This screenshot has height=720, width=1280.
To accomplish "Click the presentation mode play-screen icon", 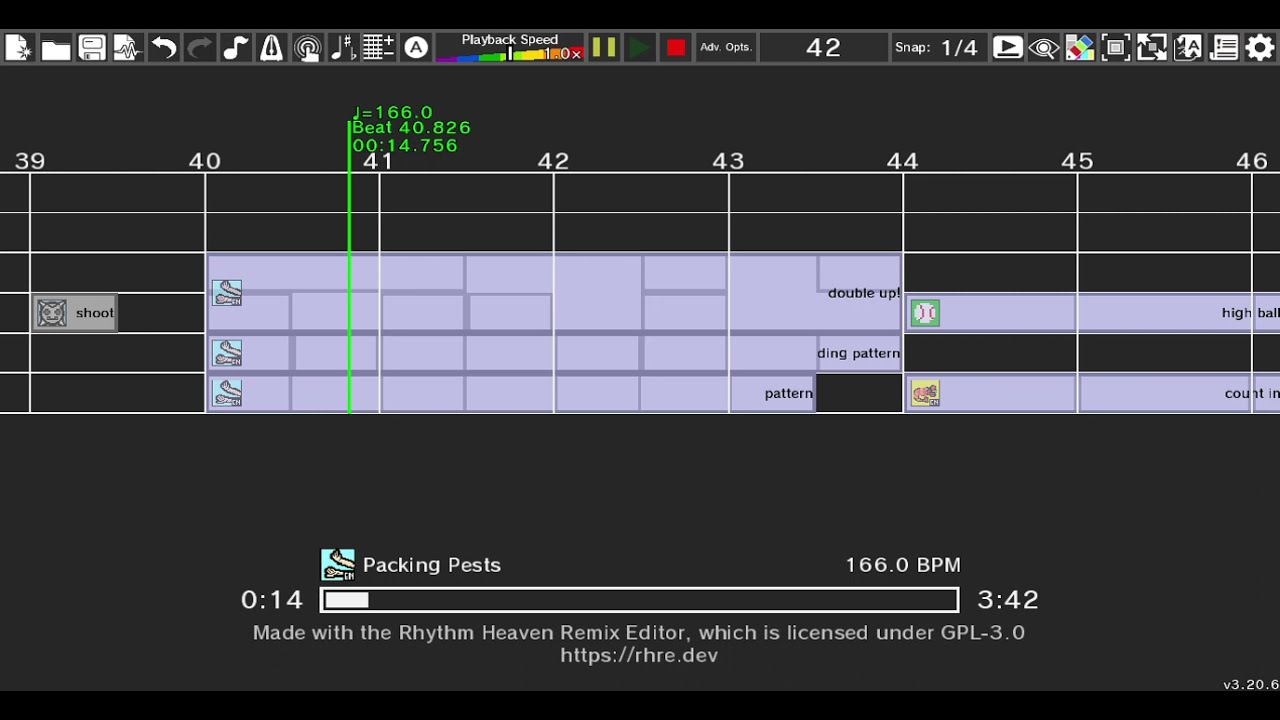I will [x=1007, y=48].
